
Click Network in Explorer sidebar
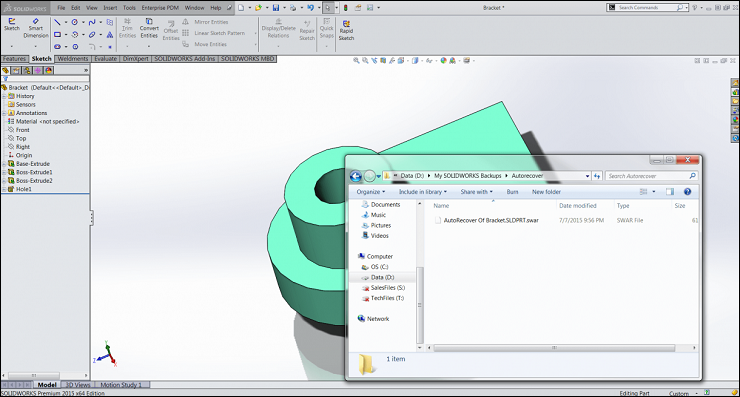(x=373, y=319)
